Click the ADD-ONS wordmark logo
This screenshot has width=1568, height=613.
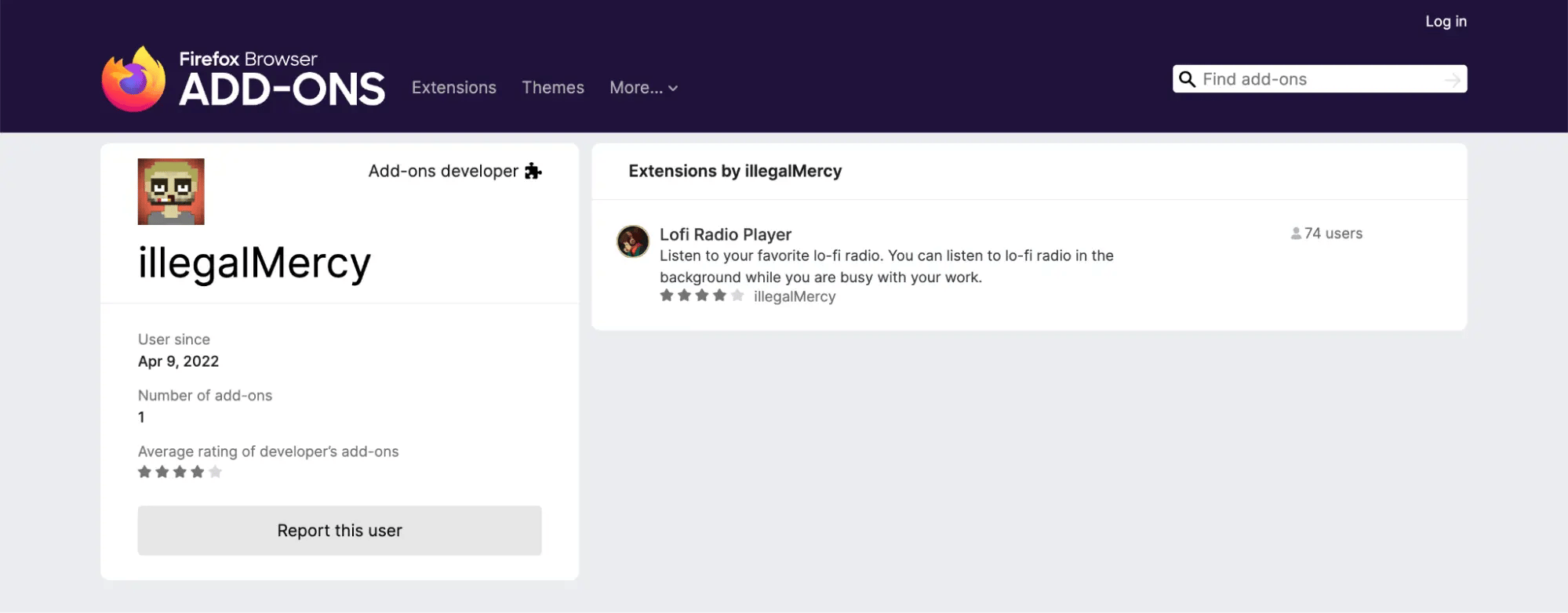coord(282,89)
